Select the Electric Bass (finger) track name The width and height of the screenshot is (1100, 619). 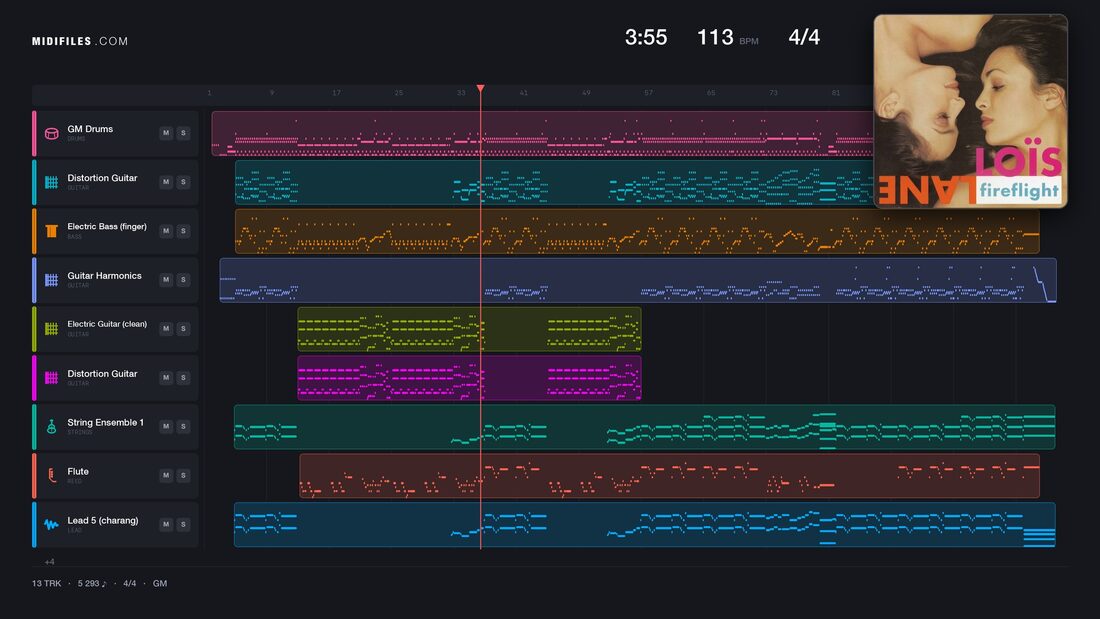[107, 227]
